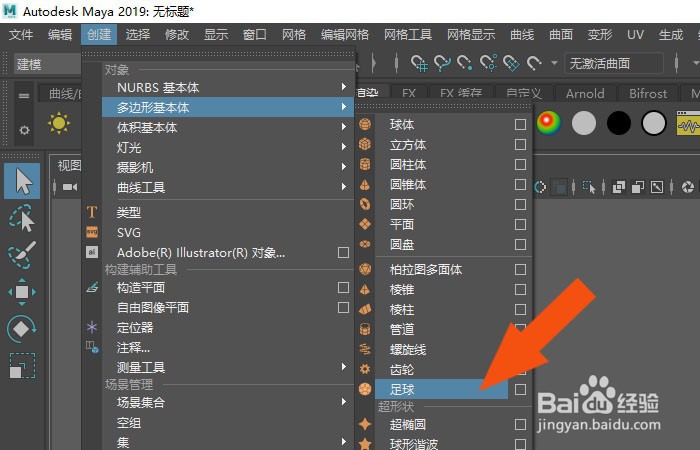Switch to the Arnold shelf tab

point(585,93)
